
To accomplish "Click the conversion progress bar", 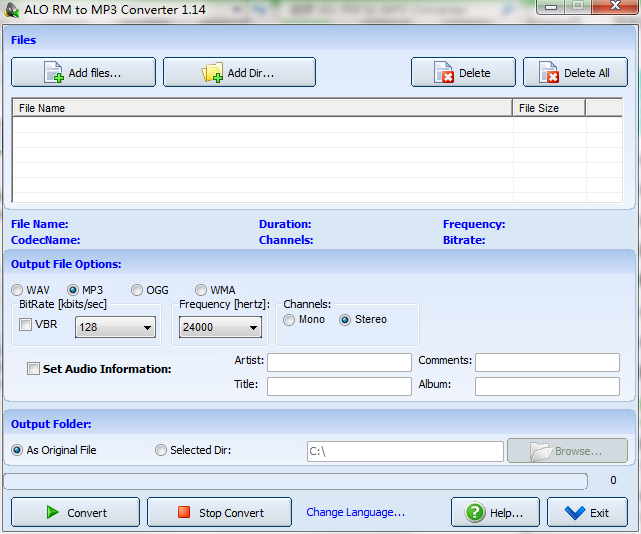I will (296, 481).
